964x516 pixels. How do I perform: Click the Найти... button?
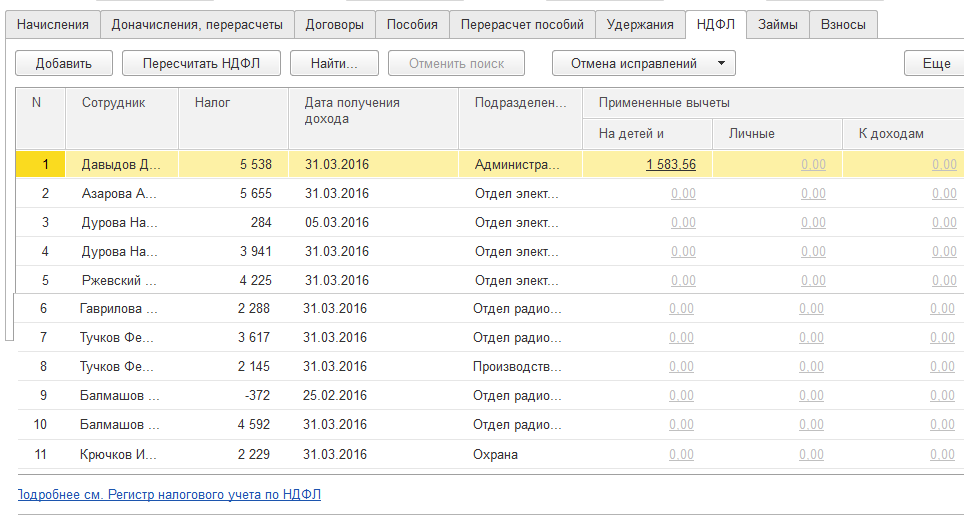[334, 63]
